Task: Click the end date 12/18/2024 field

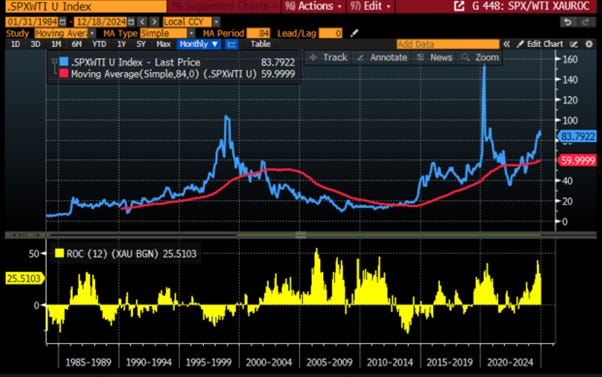Action: click(x=101, y=22)
